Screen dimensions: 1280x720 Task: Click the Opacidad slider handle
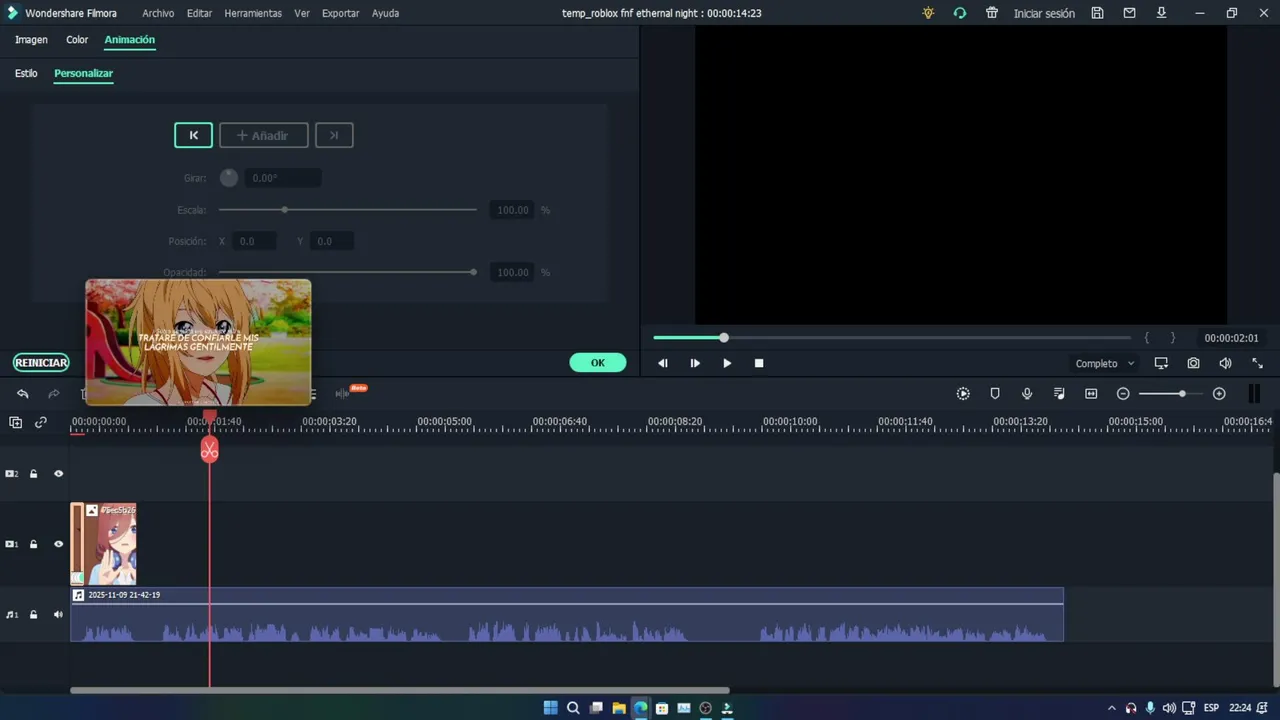click(x=473, y=272)
